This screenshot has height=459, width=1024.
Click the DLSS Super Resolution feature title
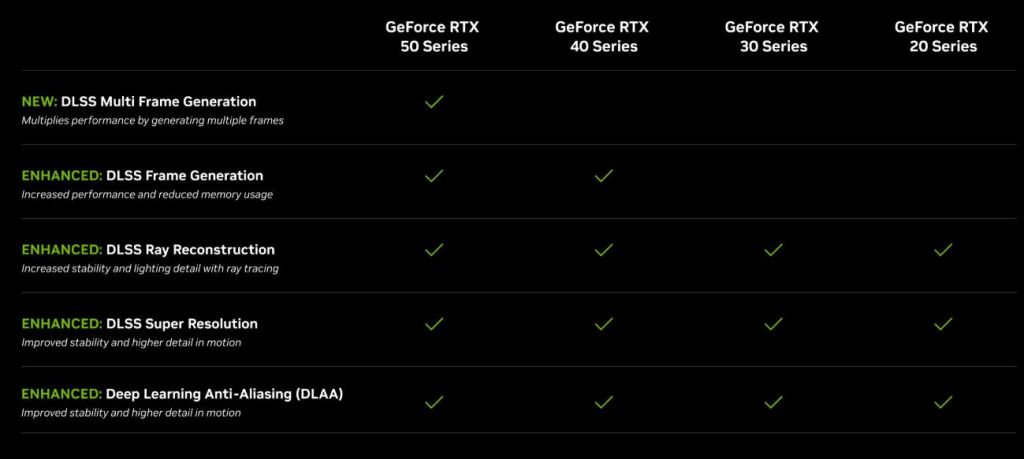point(181,323)
